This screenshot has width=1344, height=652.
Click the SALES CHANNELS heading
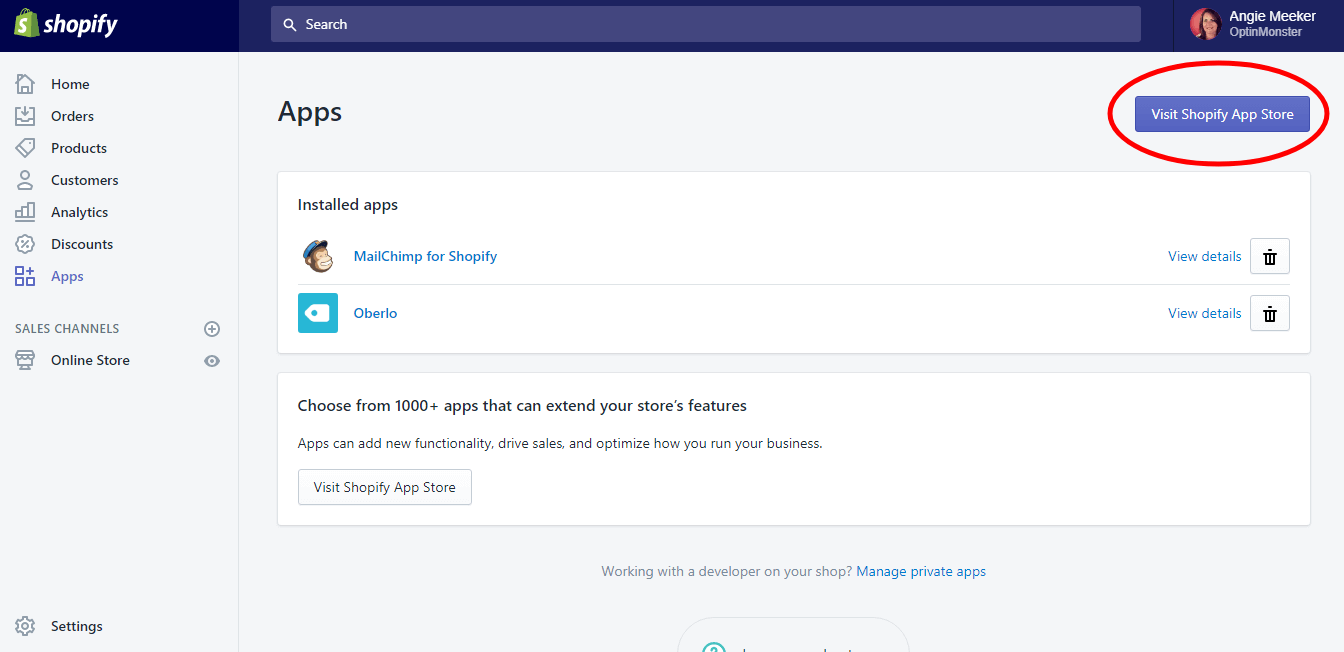point(67,329)
